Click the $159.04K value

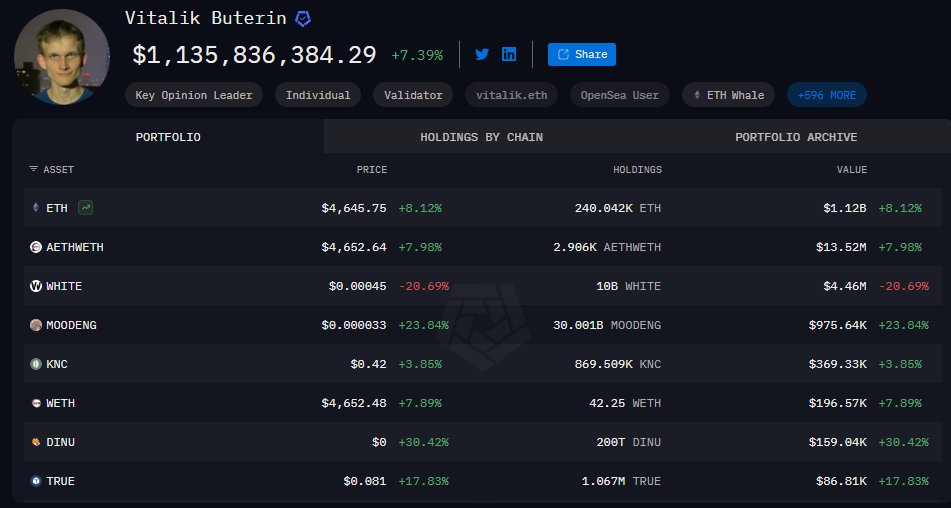click(x=838, y=442)
